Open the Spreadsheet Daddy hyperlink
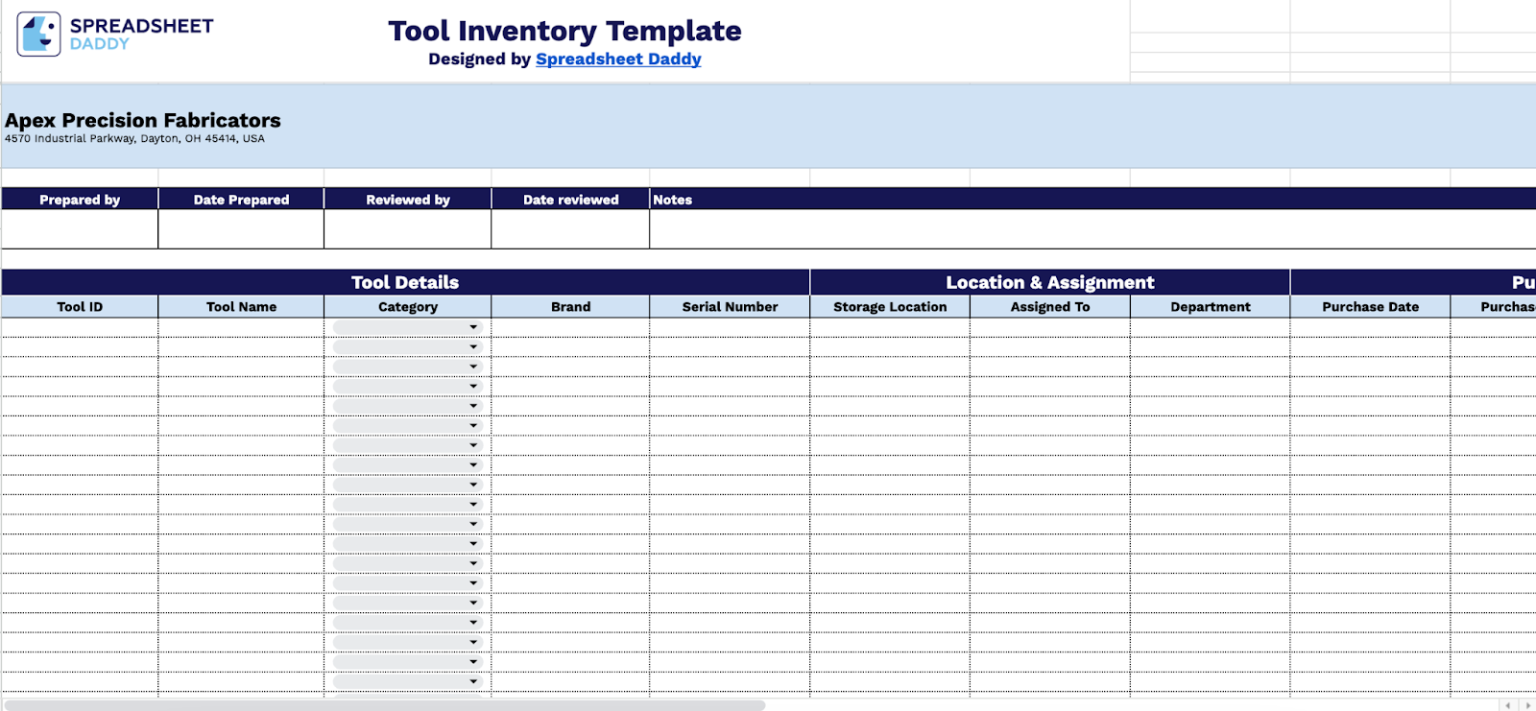This screenshot has width=1536, height=711. (617, 59)
